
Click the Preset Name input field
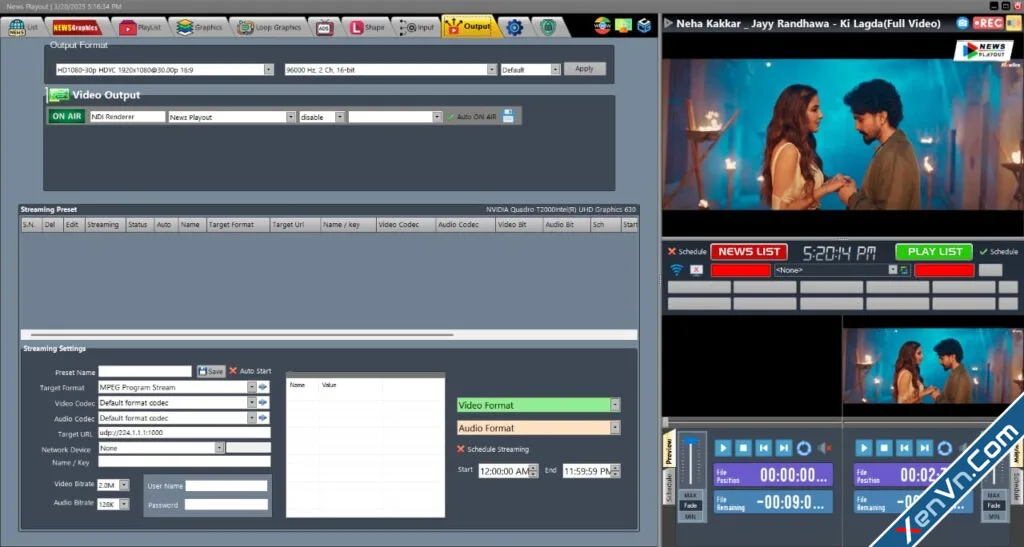[145, 371]
